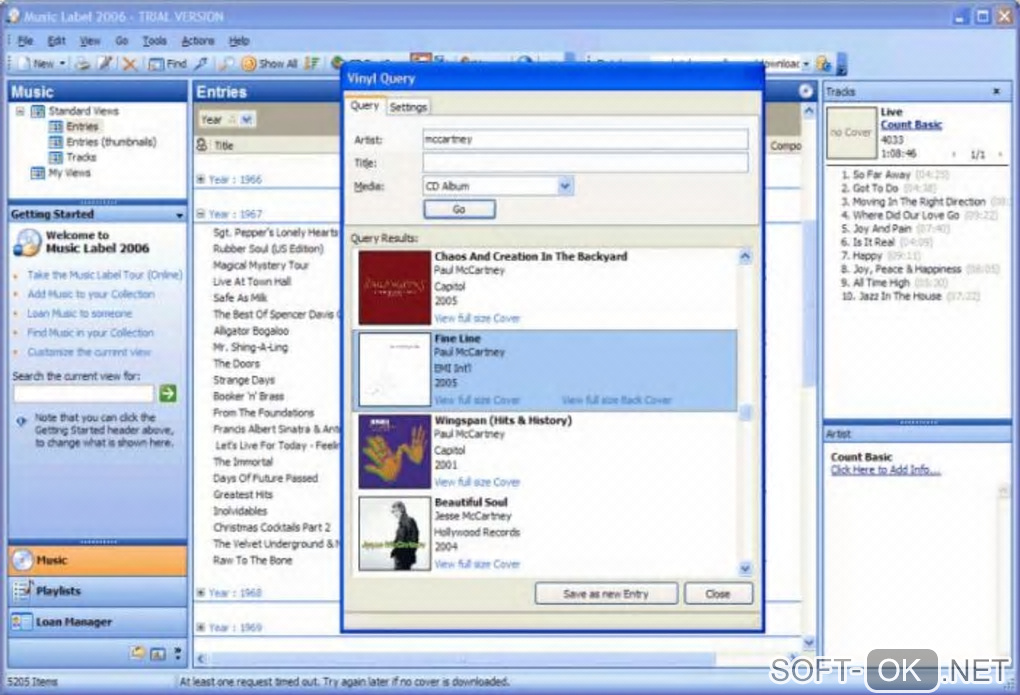Click View full size Back Cover link
The width and height of the screenshot is (1020, 695).
click(x=617, y=400)
